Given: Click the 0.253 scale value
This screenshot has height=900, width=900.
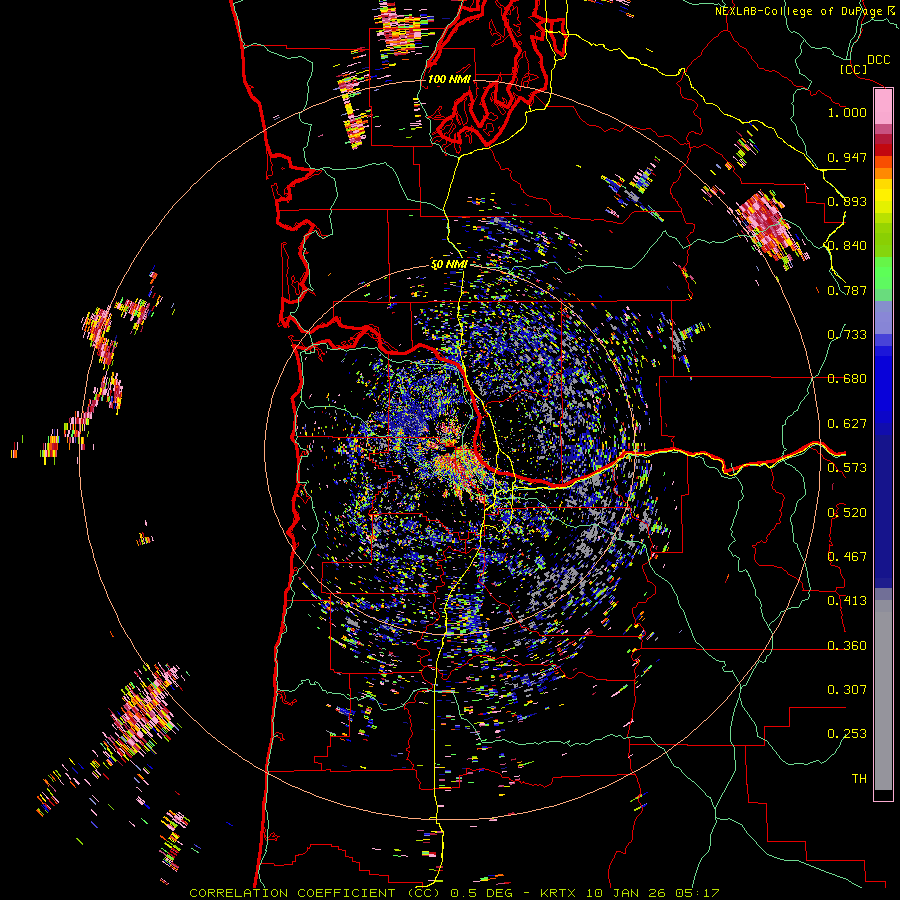Looking at the screenshot, I should [x=847, y=734].
